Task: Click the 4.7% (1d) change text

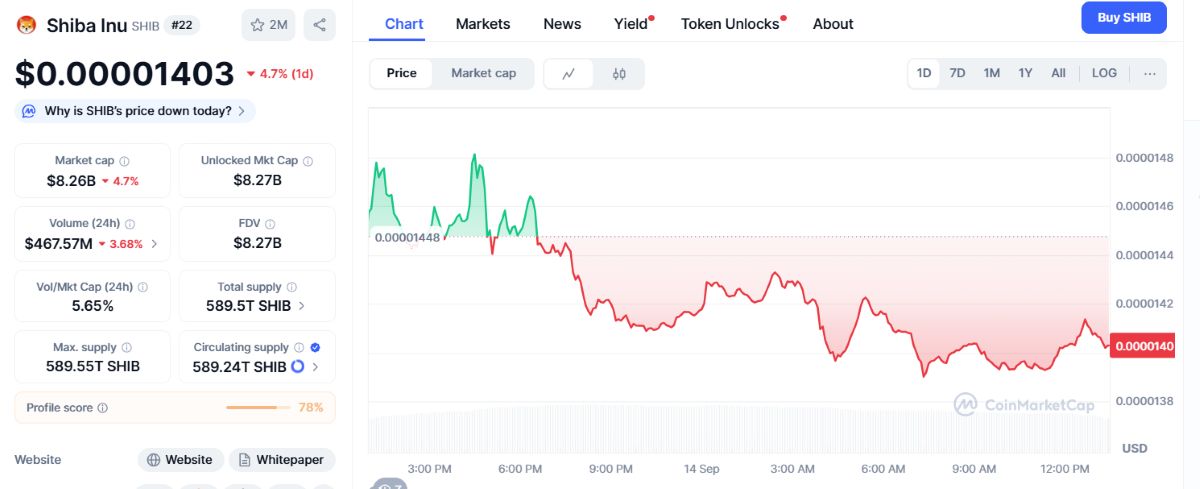Action: pos(286,74)
